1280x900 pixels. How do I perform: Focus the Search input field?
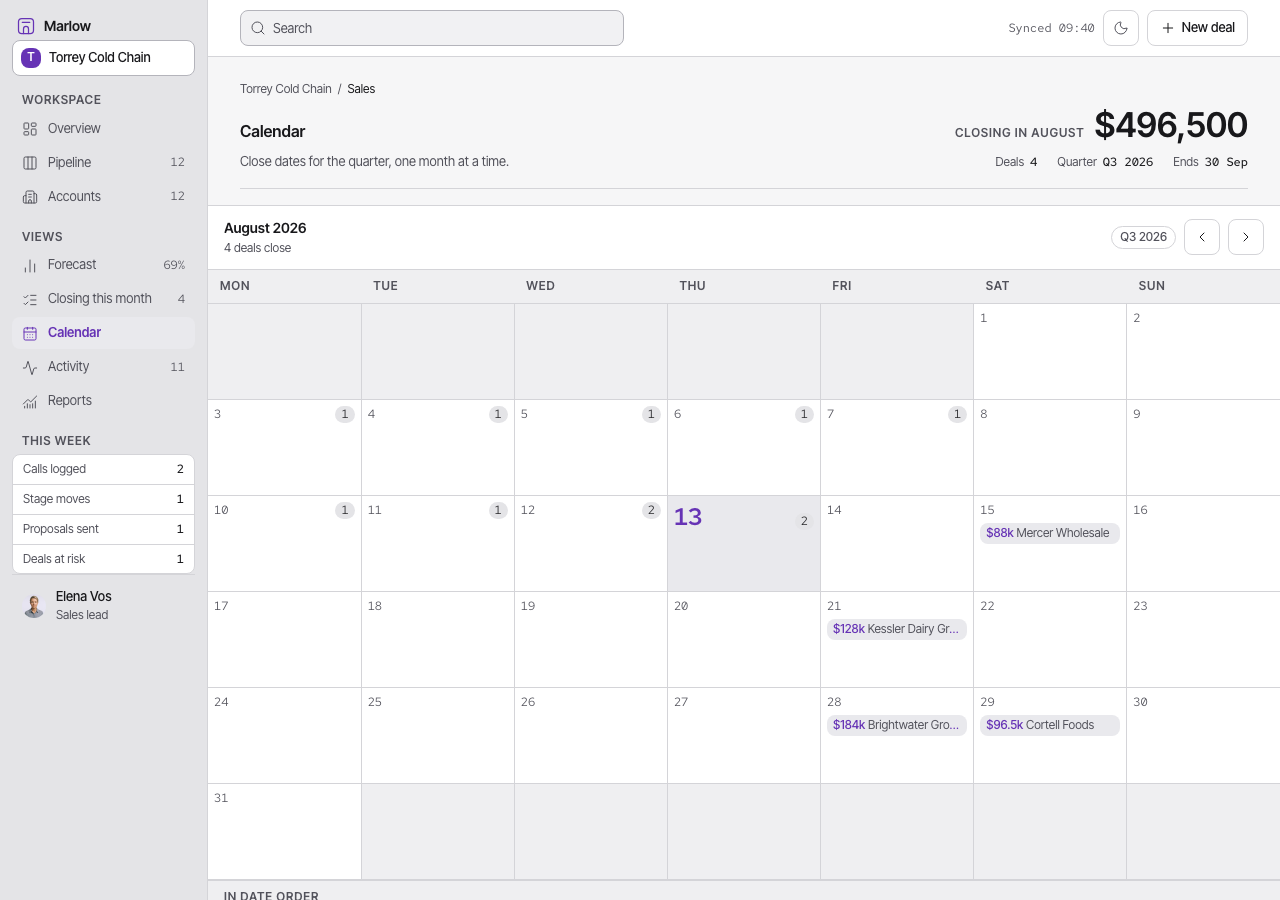click(x=432, y=28)
